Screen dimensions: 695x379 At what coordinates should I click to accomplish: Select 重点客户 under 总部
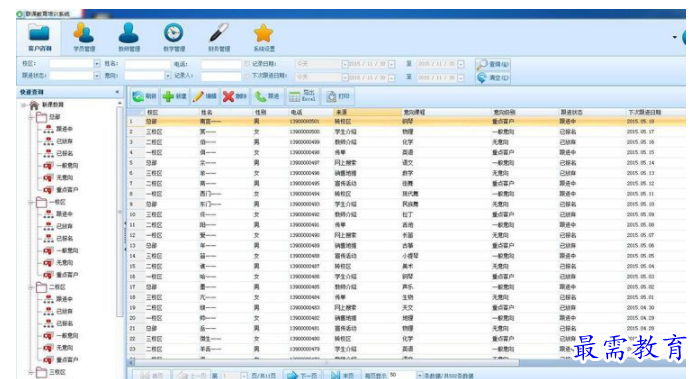[x=61, y=190]
